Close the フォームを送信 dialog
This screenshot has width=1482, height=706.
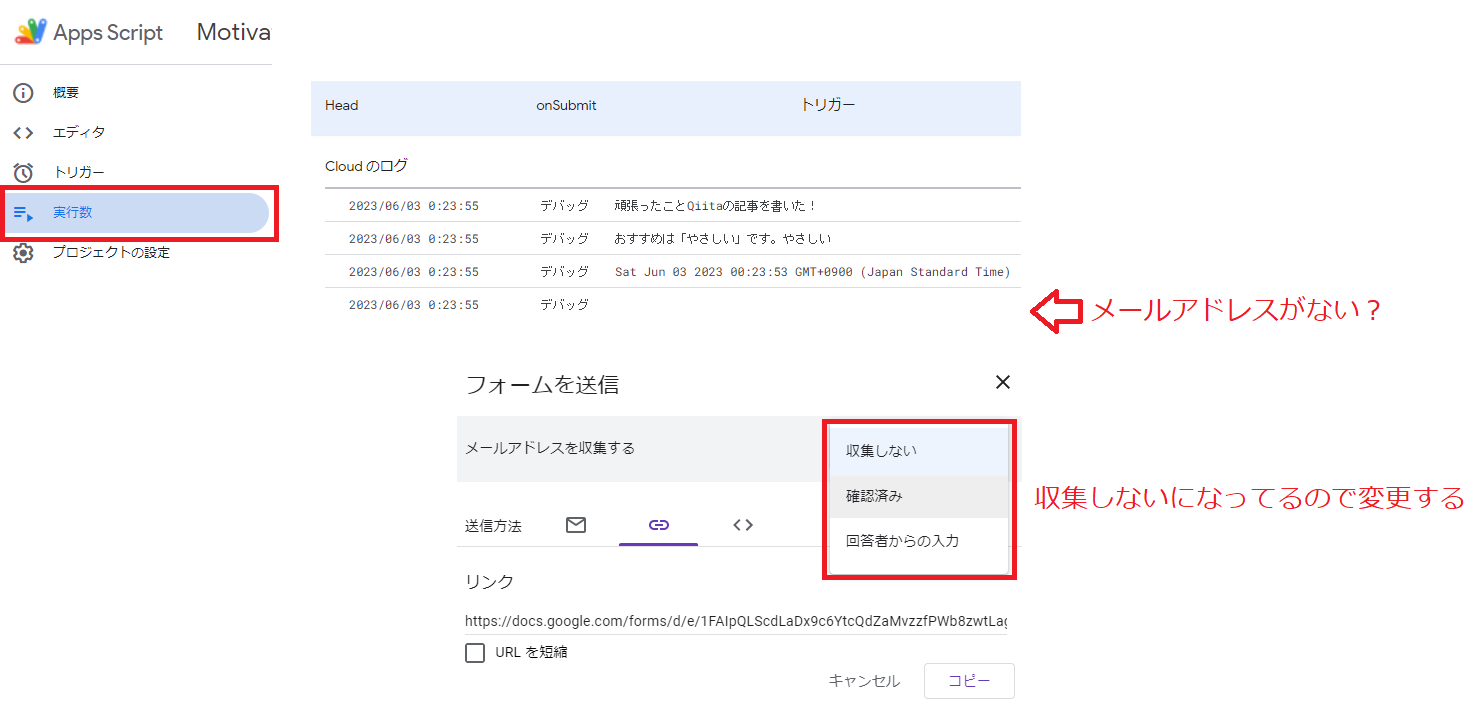1002,382
